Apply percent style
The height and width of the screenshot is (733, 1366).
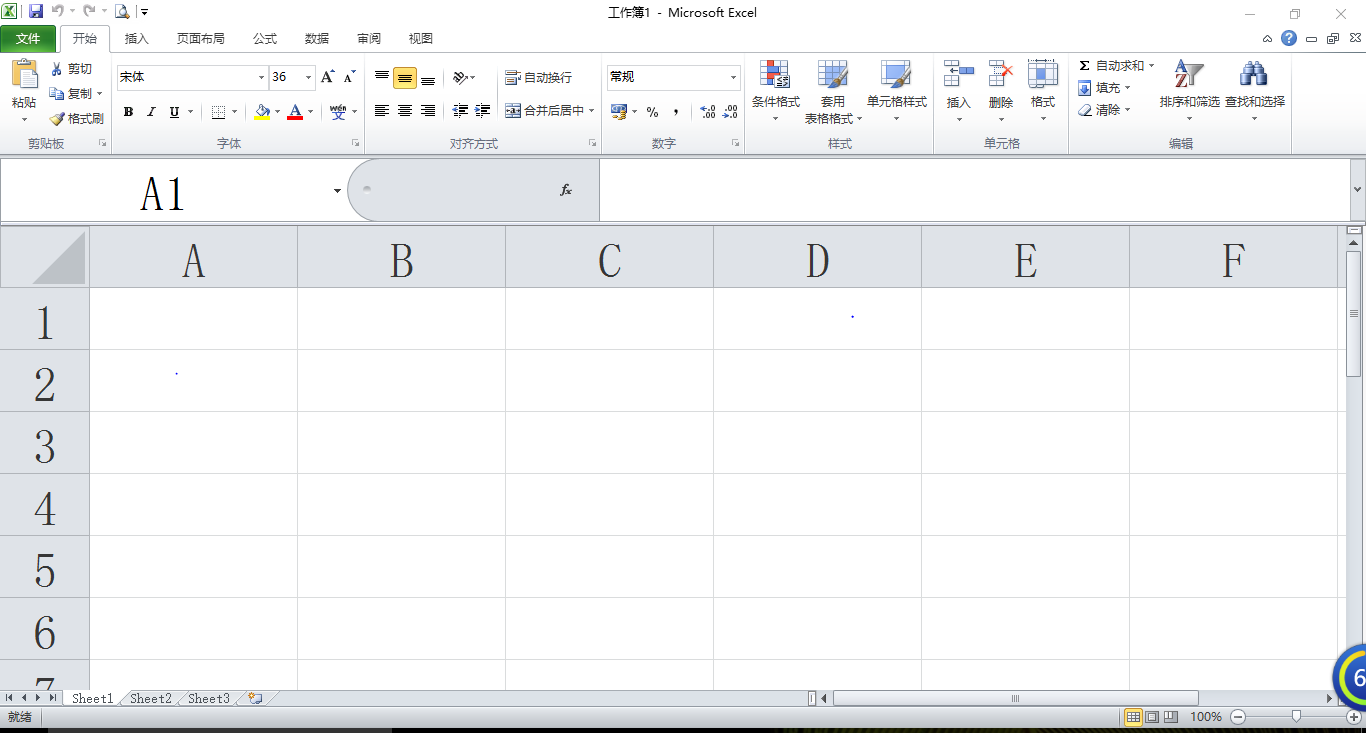[653, 112]
